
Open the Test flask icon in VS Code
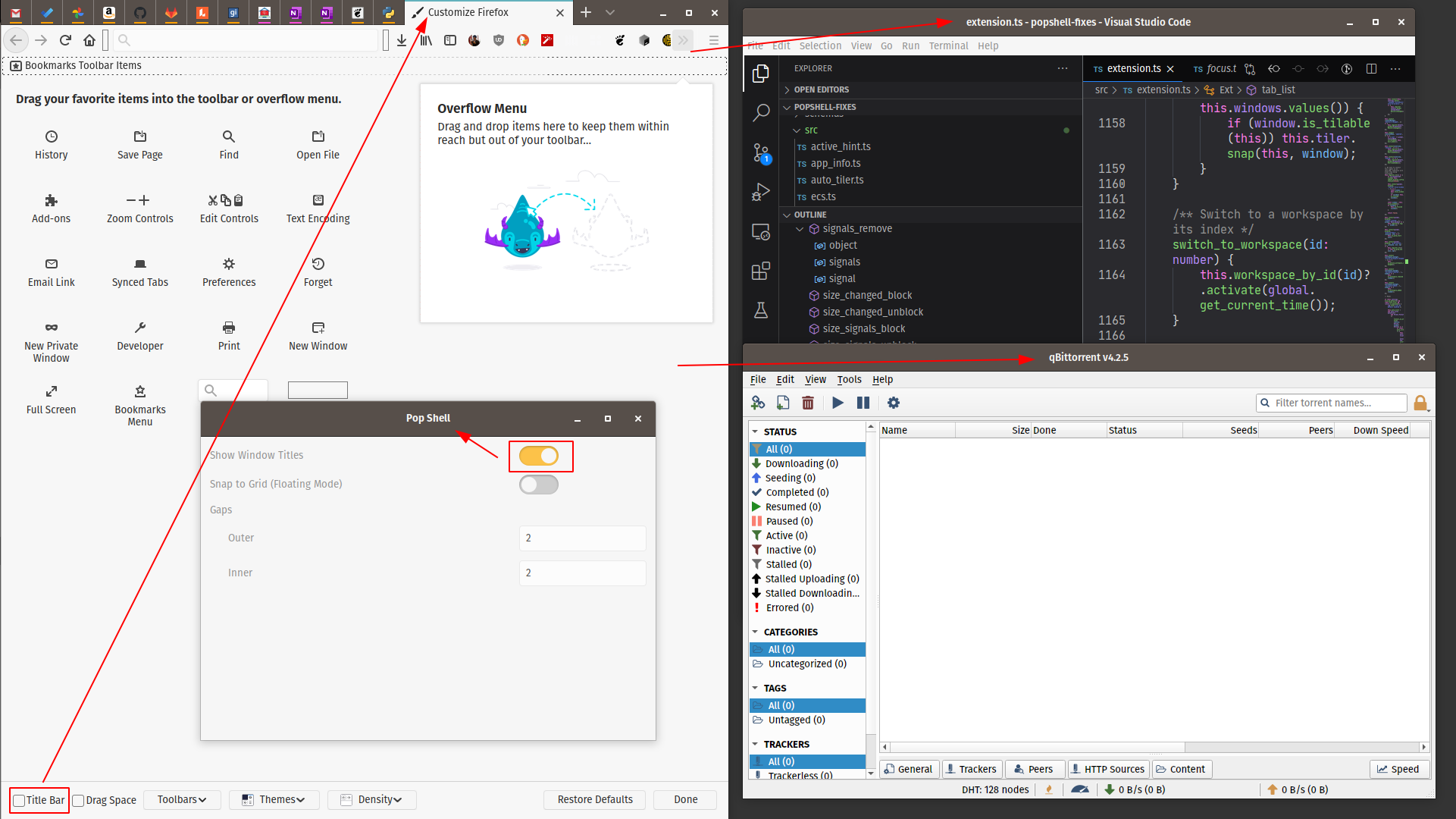761,310
